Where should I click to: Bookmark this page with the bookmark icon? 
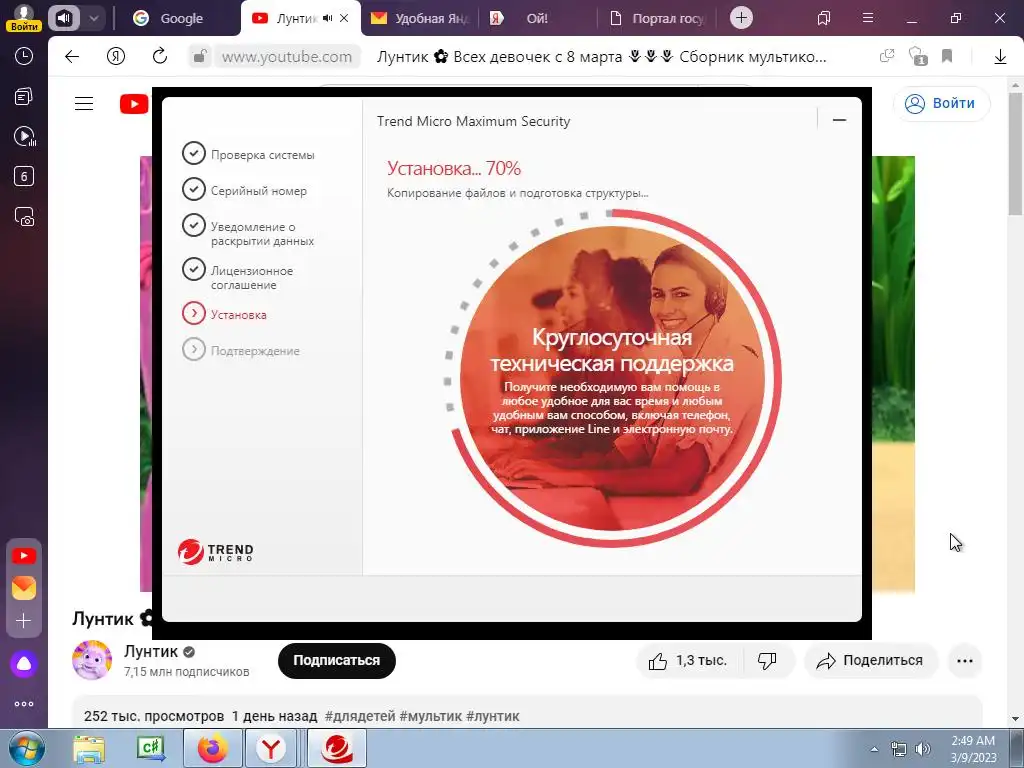[947, 56]
